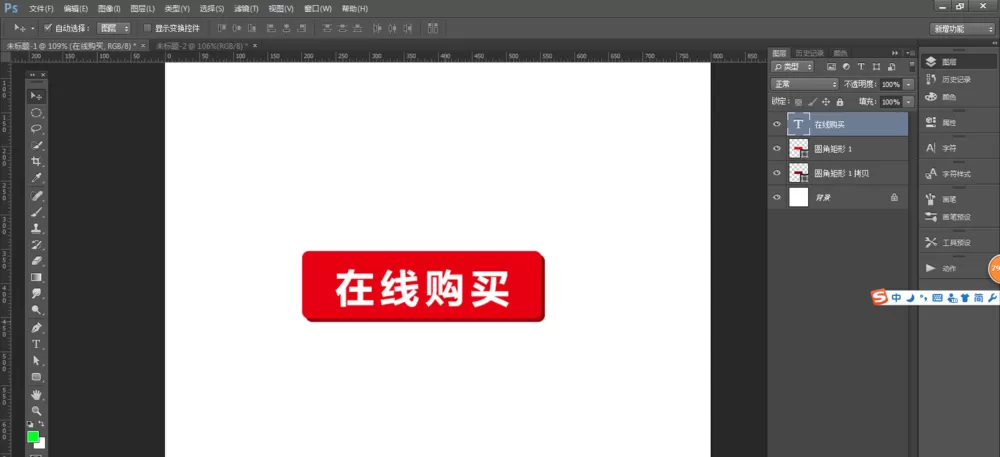Filter layers by type layer icon

click(861, 66)
